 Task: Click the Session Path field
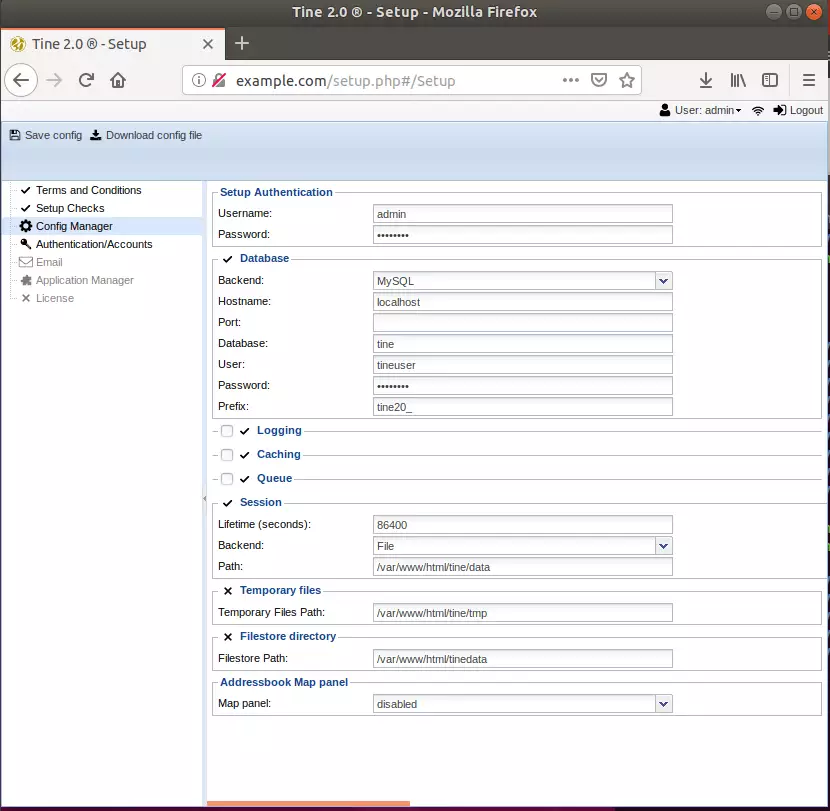click(x=522, y=566)
